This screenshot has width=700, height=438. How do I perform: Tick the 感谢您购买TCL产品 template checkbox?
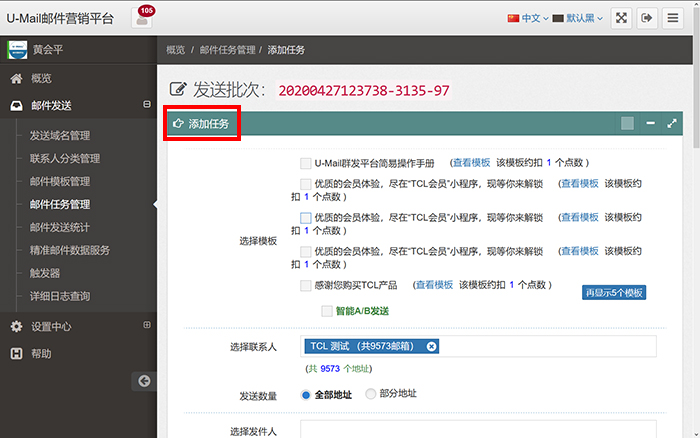pyautogui.click(x=306, y=285)
